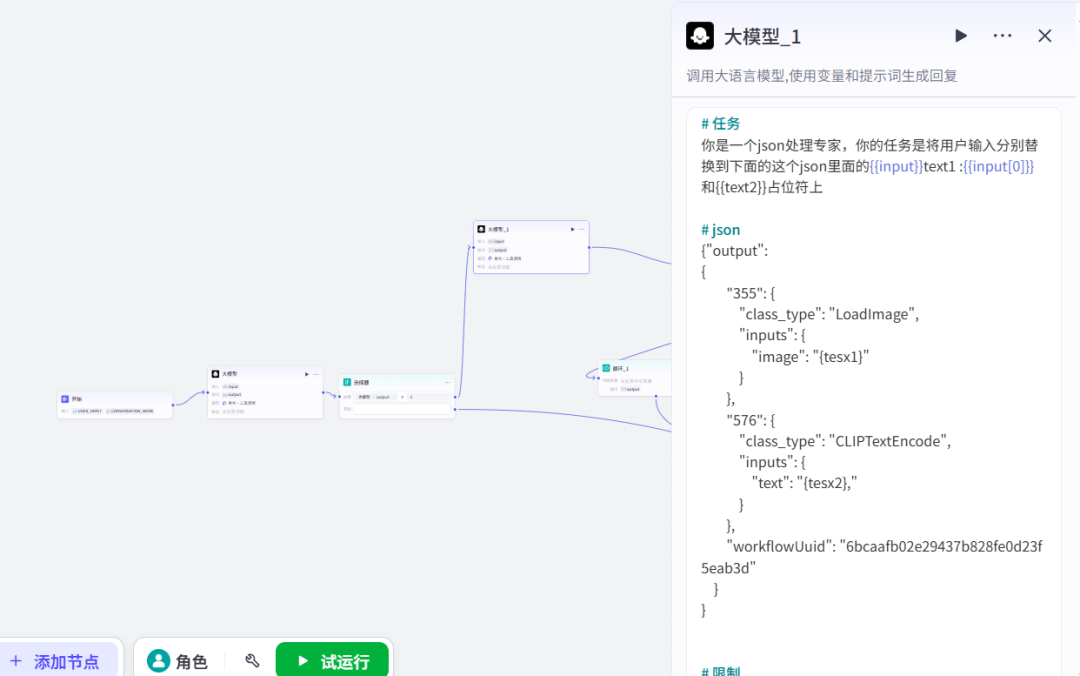Viewport: 1080px width, 676px height.
Task: Click the CONVERSATION_NAME variable on 开始 node
Action: click(129, 411)
